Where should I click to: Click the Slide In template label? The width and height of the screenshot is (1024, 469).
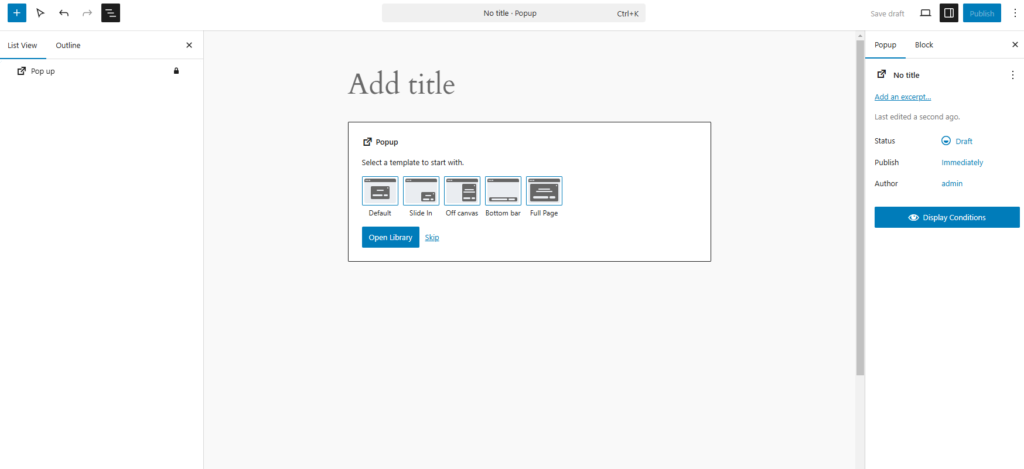(421, 213)
